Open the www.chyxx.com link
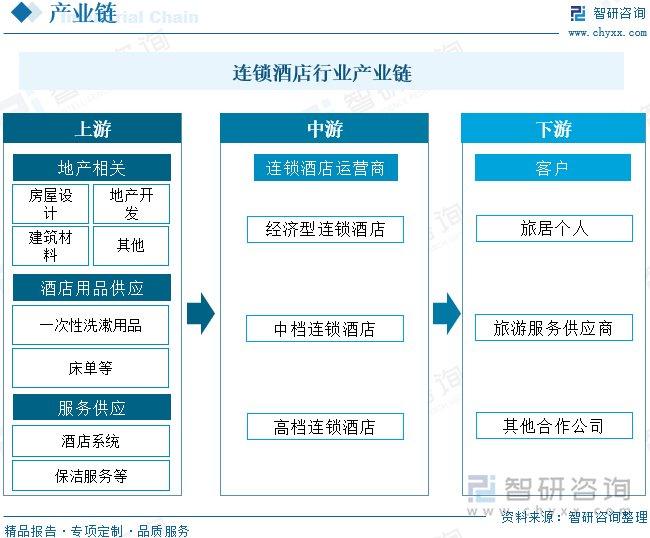650x538 pixels. pos(607,33)
